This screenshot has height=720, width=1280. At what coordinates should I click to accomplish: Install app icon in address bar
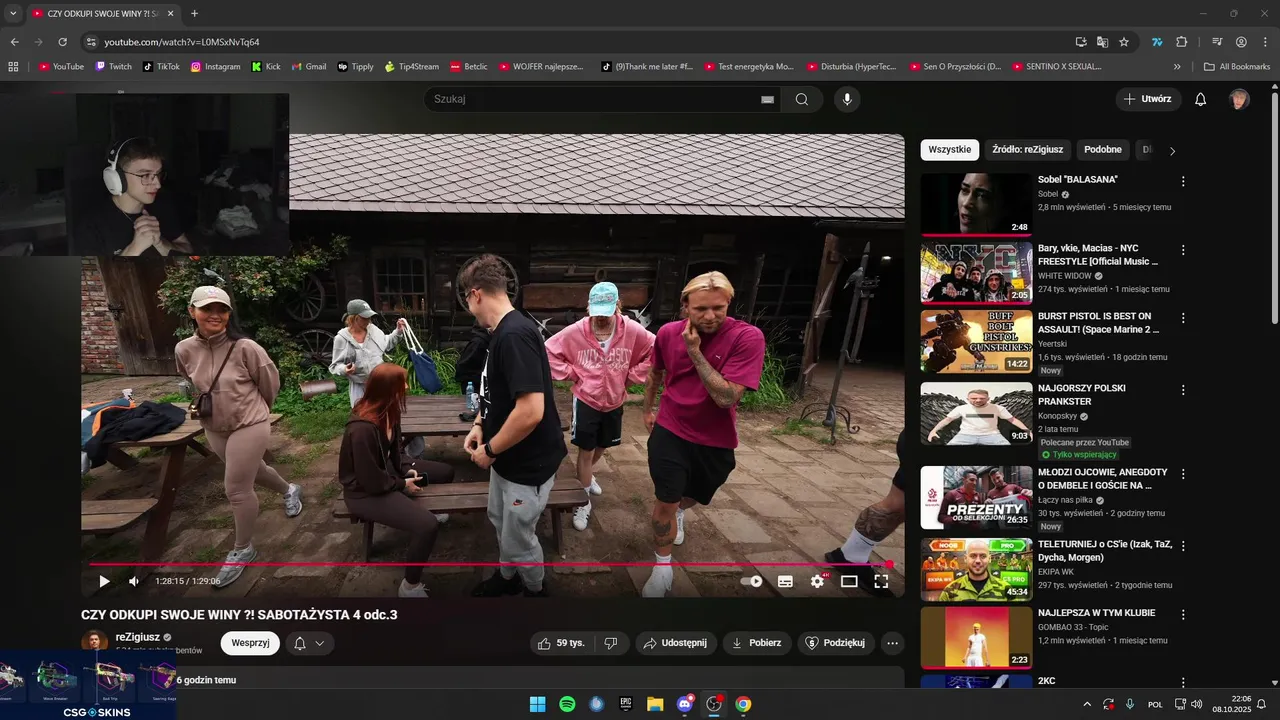coord(1081,42)
